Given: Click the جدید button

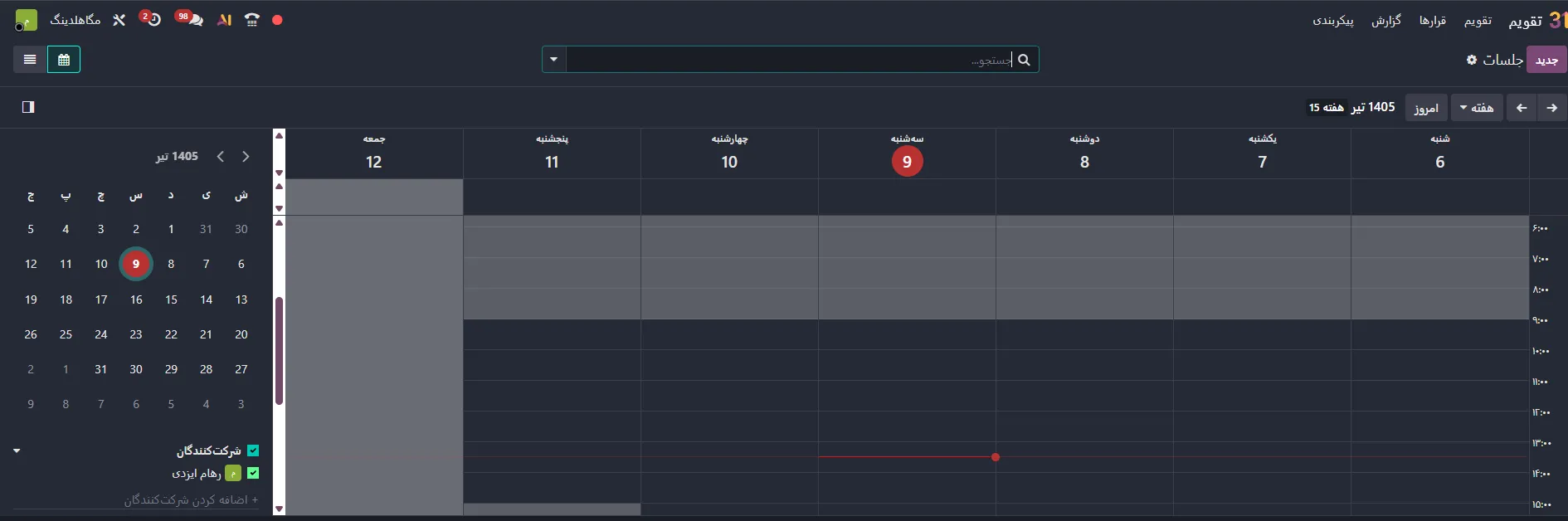Looking at the screenshot, I should tap(1546, 60).
